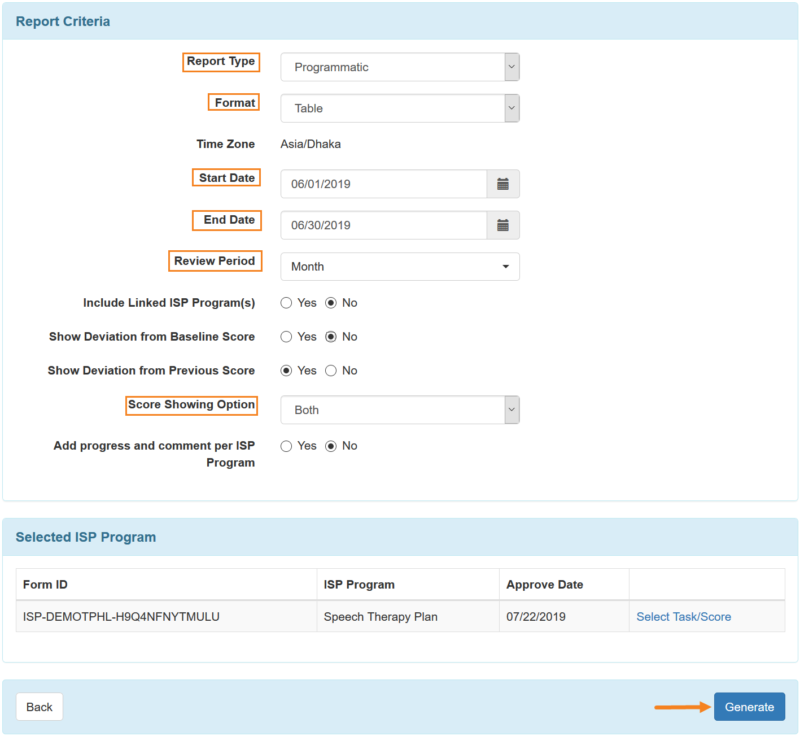Viewport: 800px width, 736px height.
Task: Click the Back button
Action: [x=38, y=706]
